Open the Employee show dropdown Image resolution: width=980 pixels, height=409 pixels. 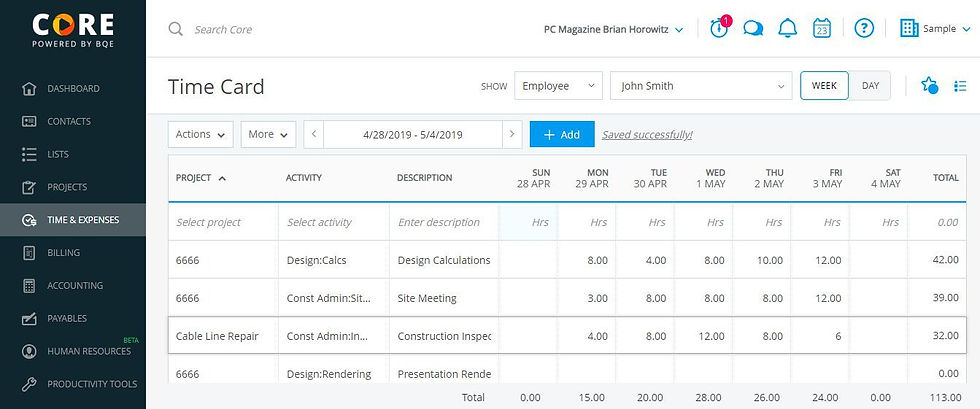pos(558,86)
